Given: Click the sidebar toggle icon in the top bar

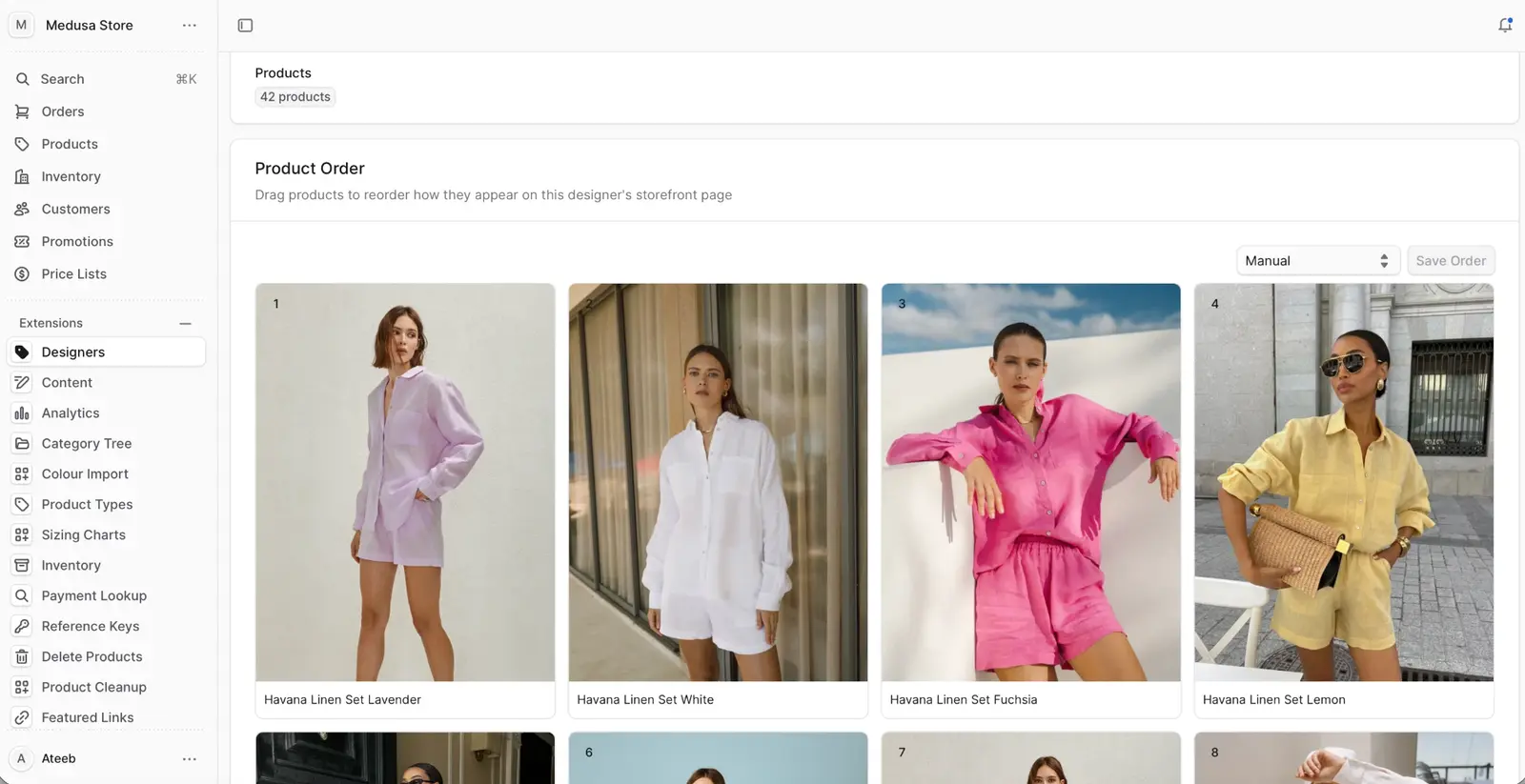Looking at the screenshot, I should click(x=245, y=26).
